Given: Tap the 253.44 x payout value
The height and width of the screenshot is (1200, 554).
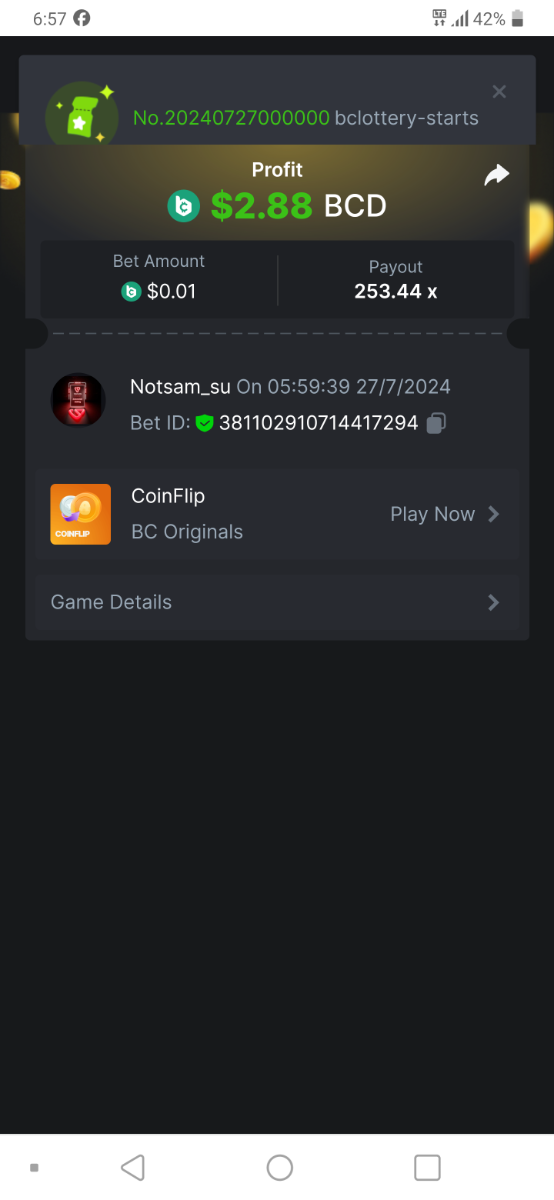Looking at the screenshot, I should (396, 292).
